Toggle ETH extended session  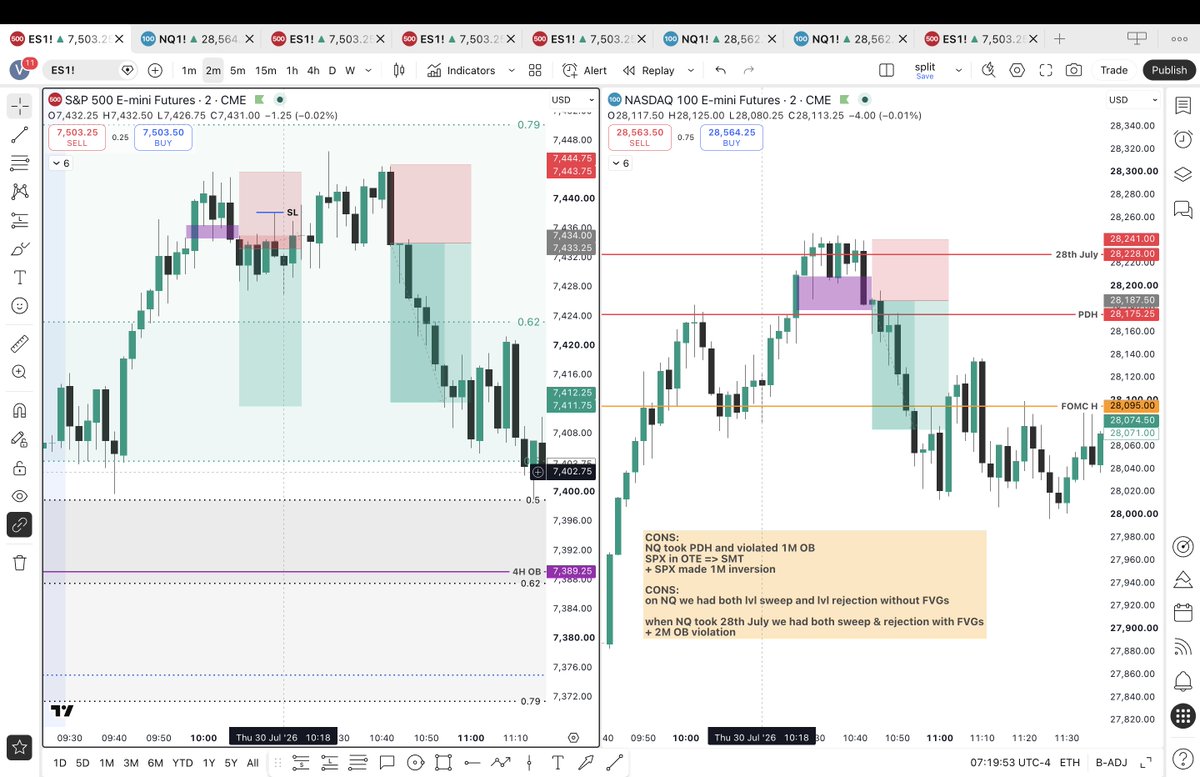pyautogui.click(x=1070, y=762)
